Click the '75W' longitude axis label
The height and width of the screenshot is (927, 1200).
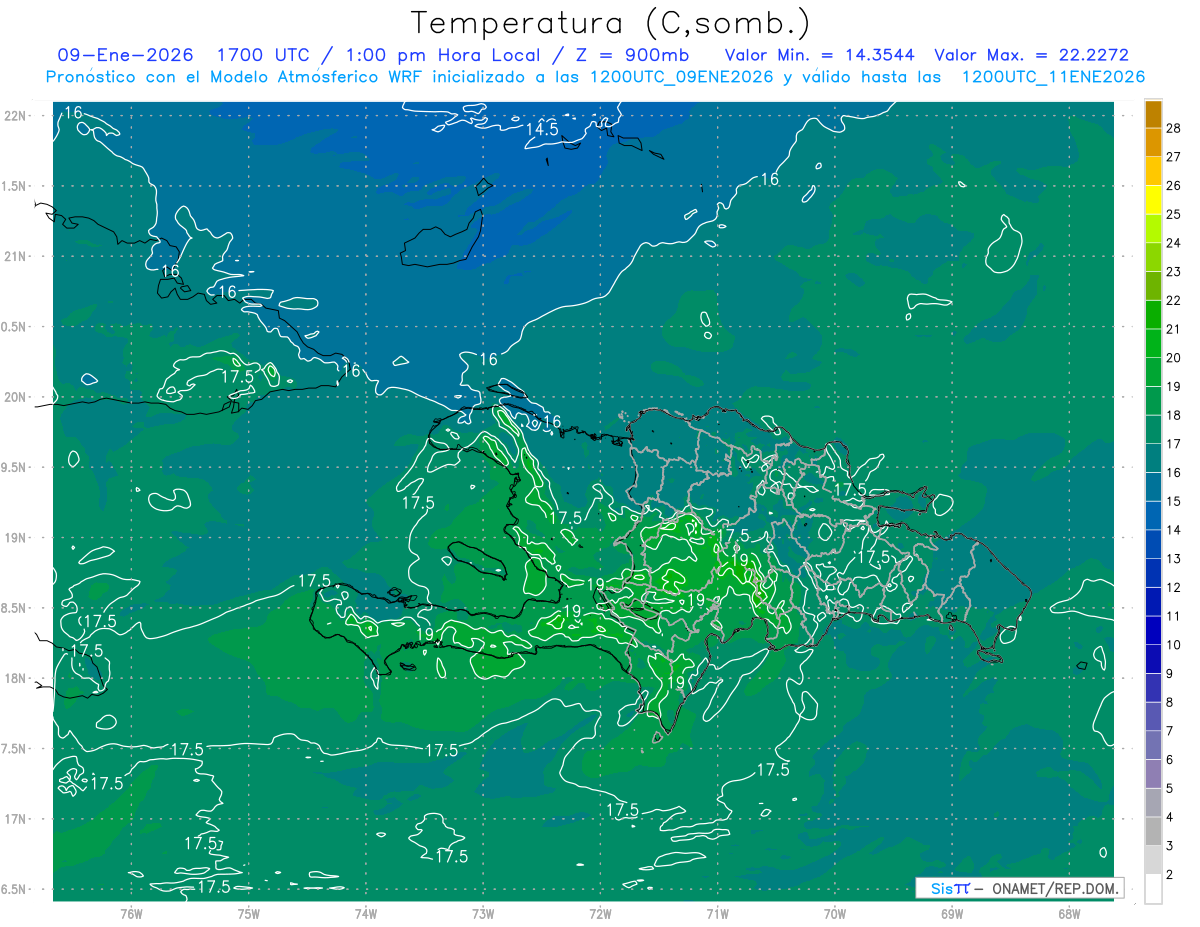tap(248, 914)
